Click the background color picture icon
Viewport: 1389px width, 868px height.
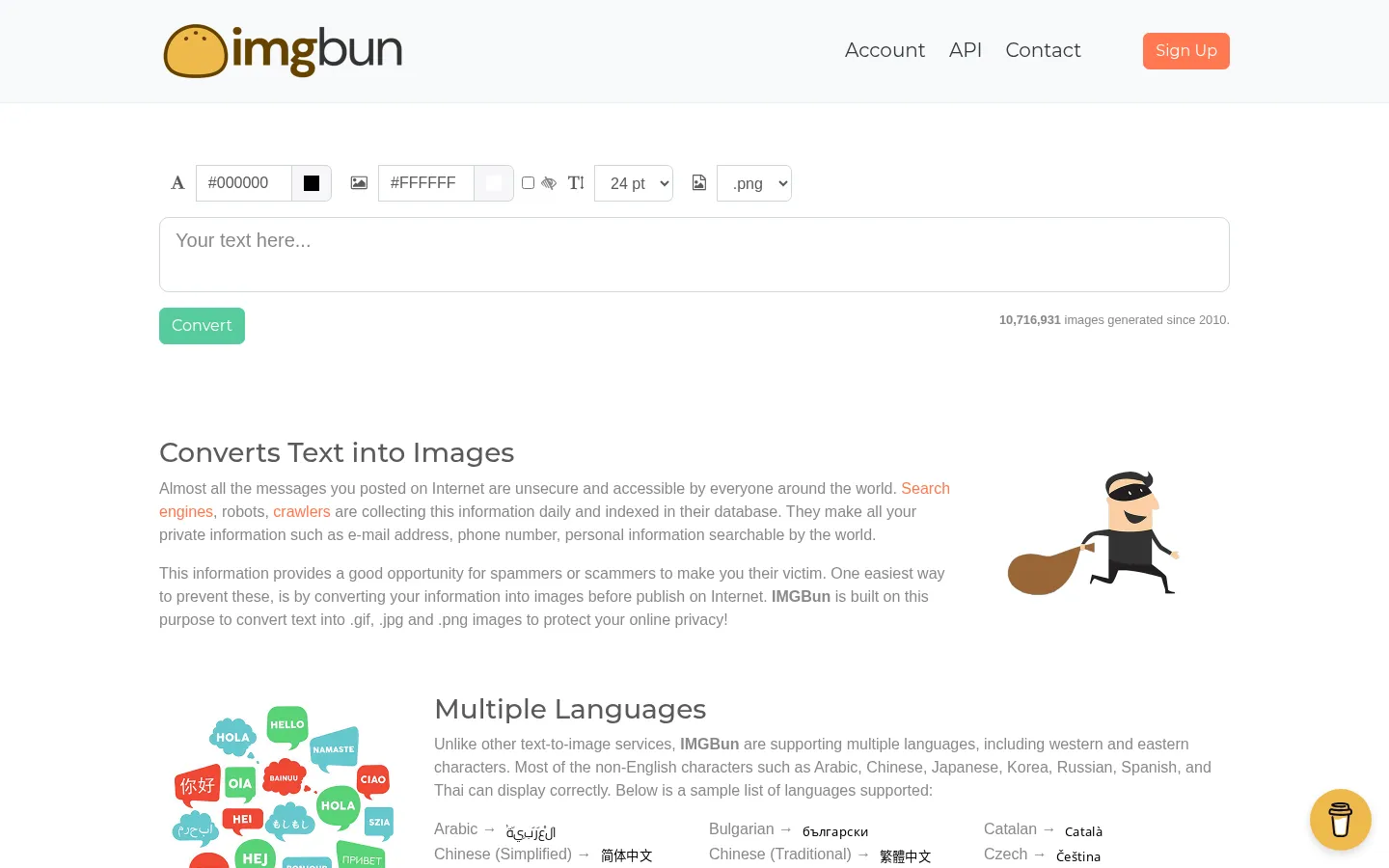(x=359, y=183)
